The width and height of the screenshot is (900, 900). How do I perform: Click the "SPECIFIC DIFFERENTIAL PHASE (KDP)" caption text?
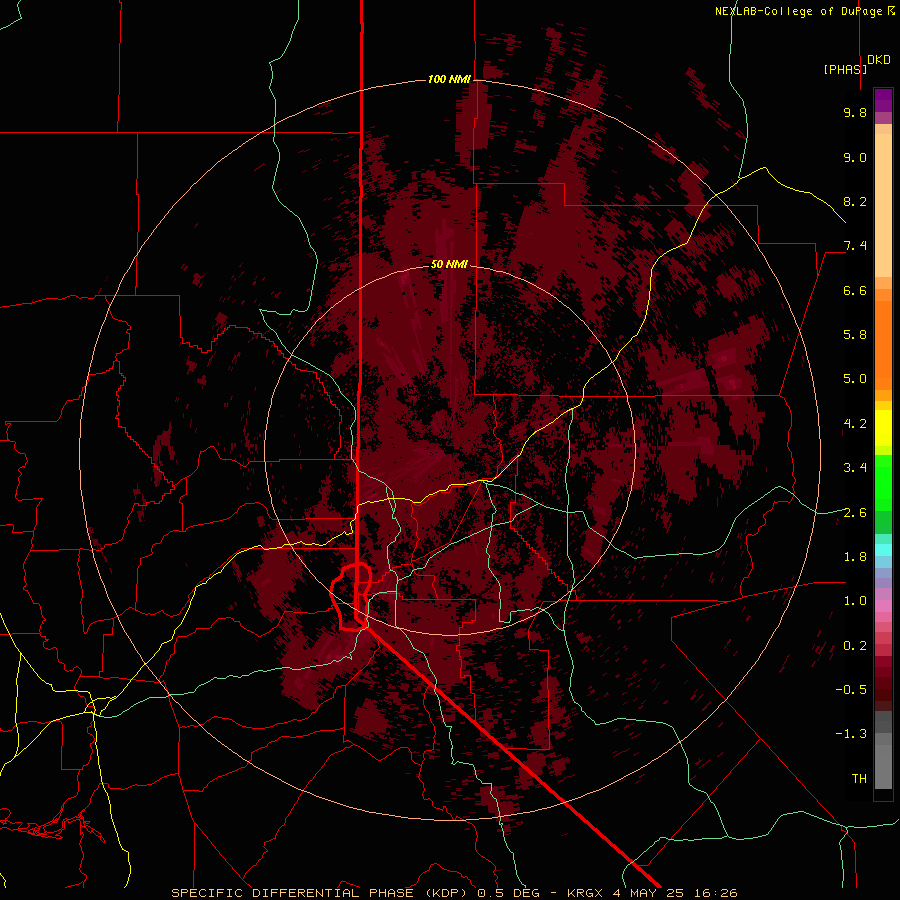(x=319, y=893)
